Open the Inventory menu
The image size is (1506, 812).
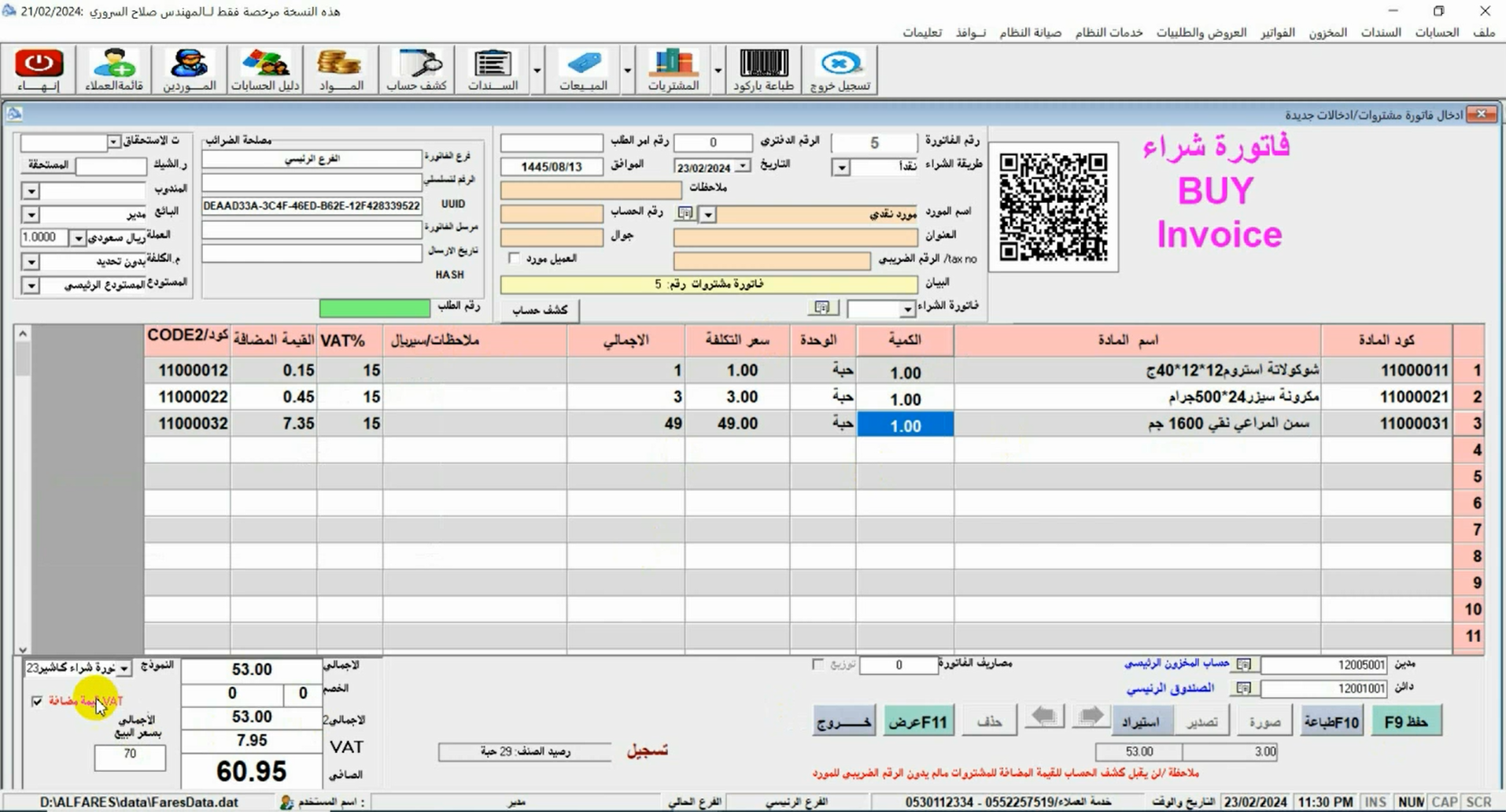(x=1327, y=32)
